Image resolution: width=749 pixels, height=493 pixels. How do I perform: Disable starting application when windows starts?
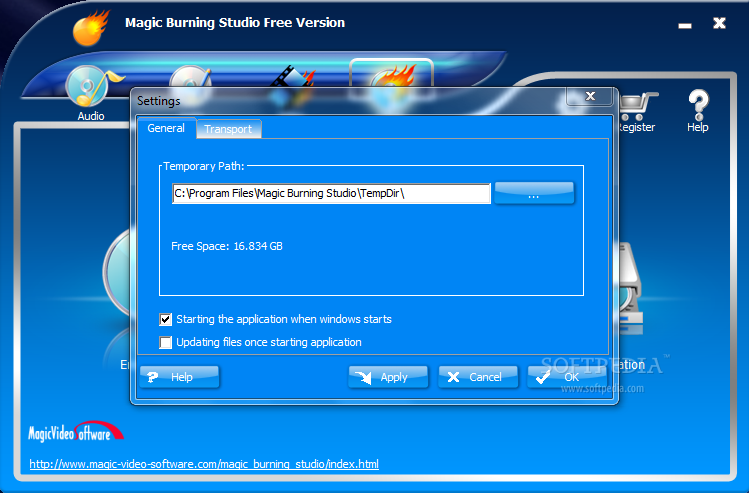coord(165,319)
